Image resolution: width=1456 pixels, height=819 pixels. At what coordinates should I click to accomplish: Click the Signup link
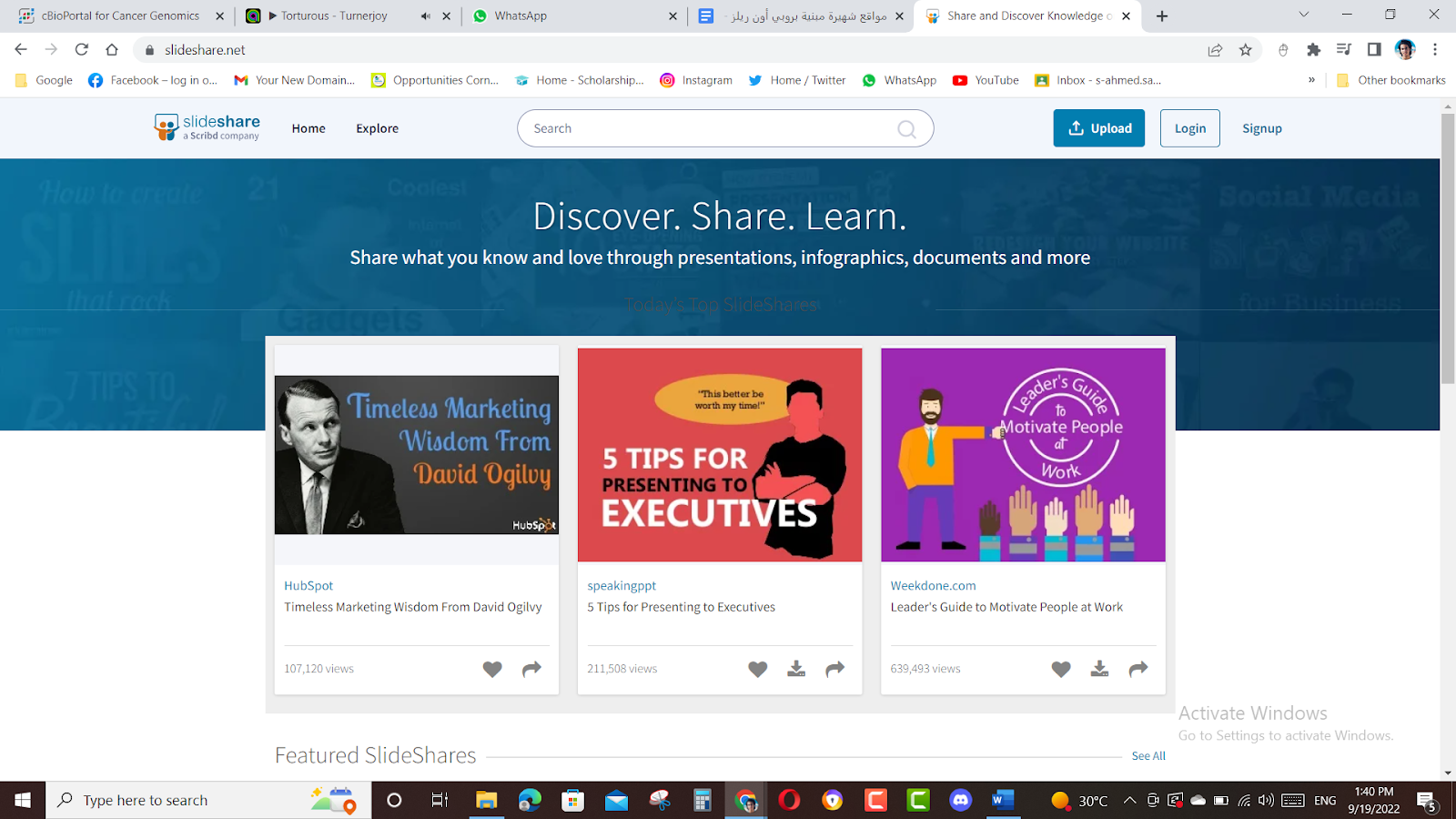point(1262,128)
